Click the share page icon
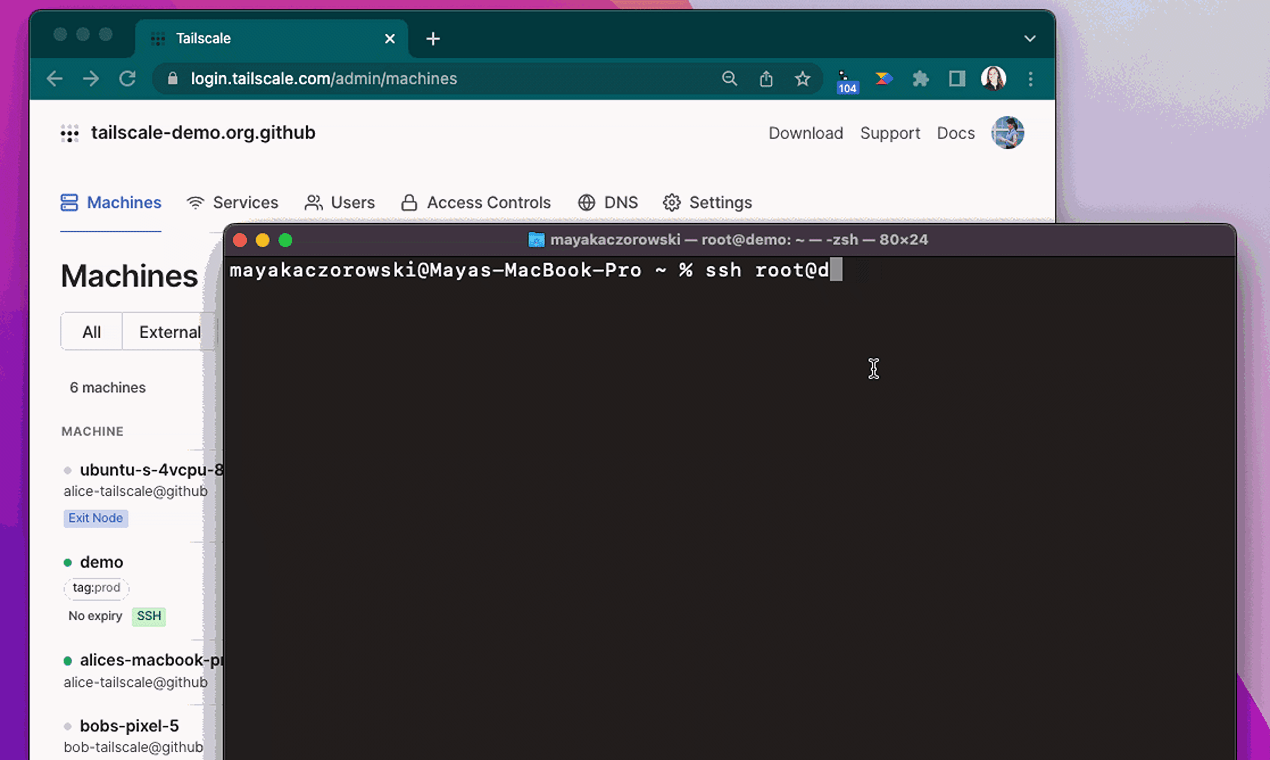The width and height of the screenshot is (1270, 760). point(766,79)
